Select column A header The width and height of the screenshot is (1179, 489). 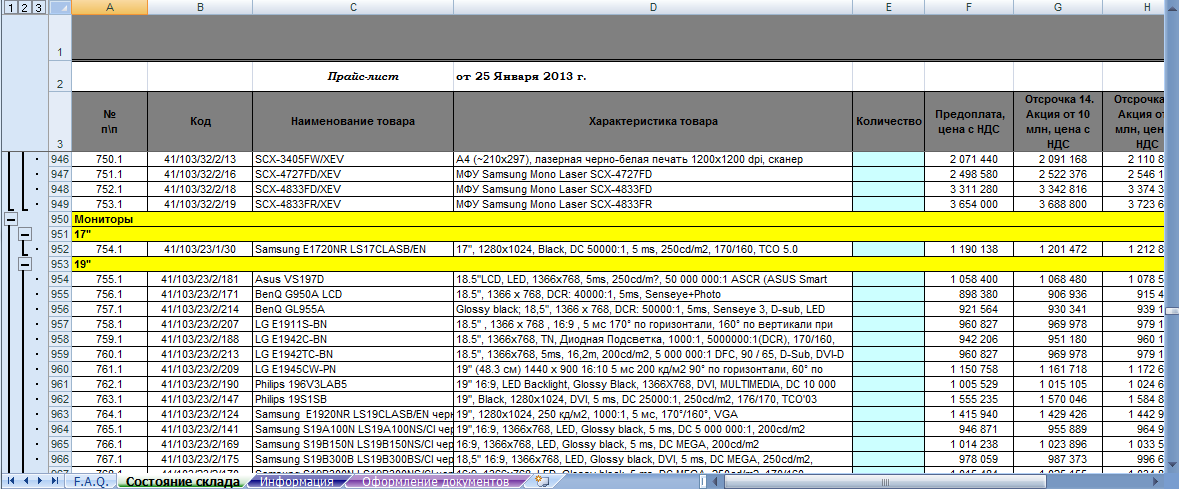[x=110, y=7]
